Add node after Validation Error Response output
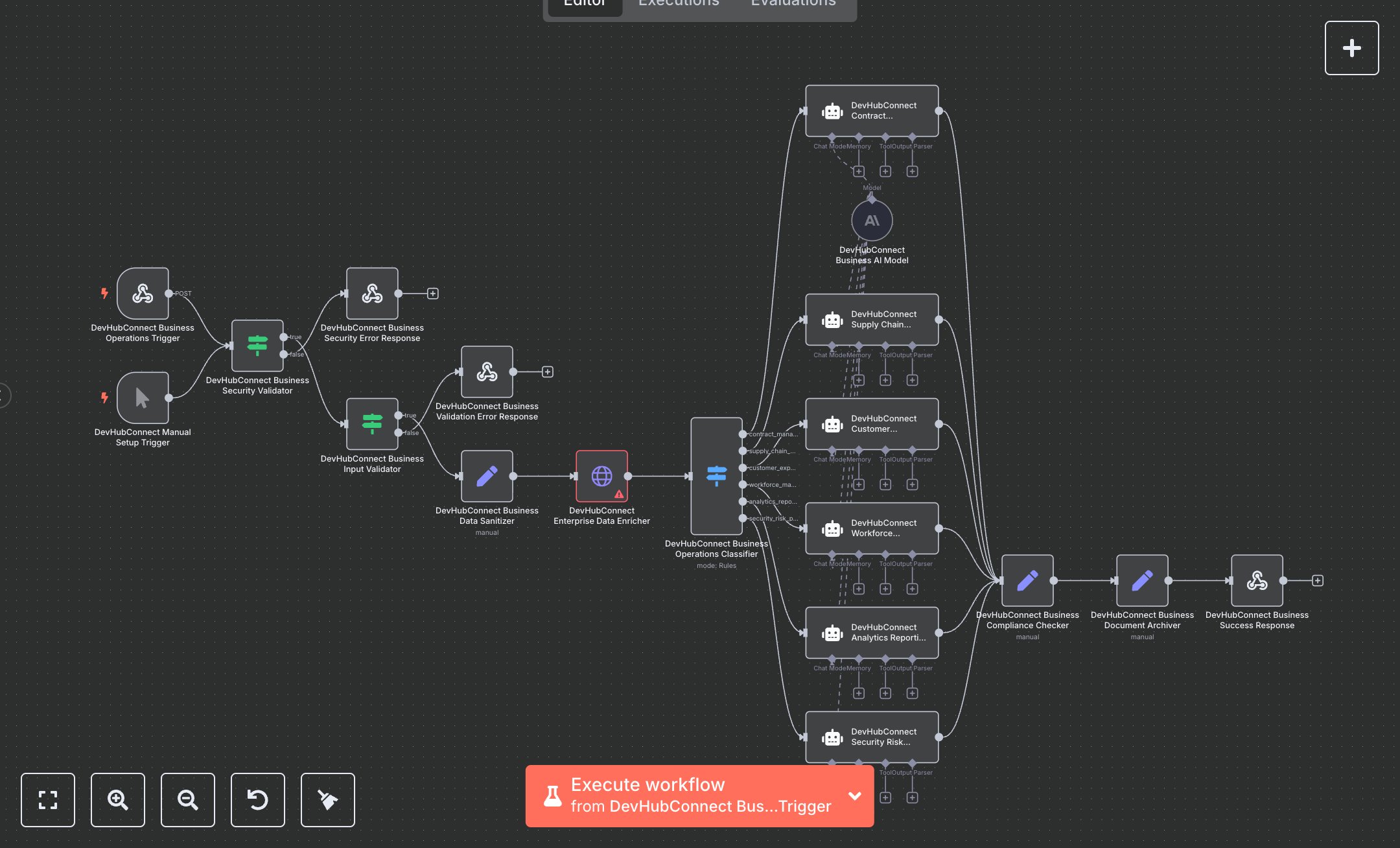Image resolution: width=1400 pixels, height=848 pixels. coord(548,372)
